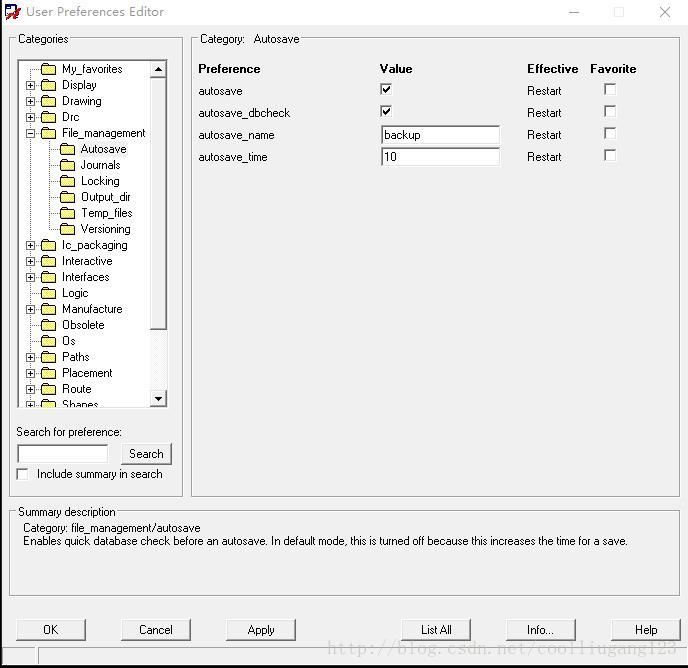Click the Journals folder icon

(x=67, y=165)
